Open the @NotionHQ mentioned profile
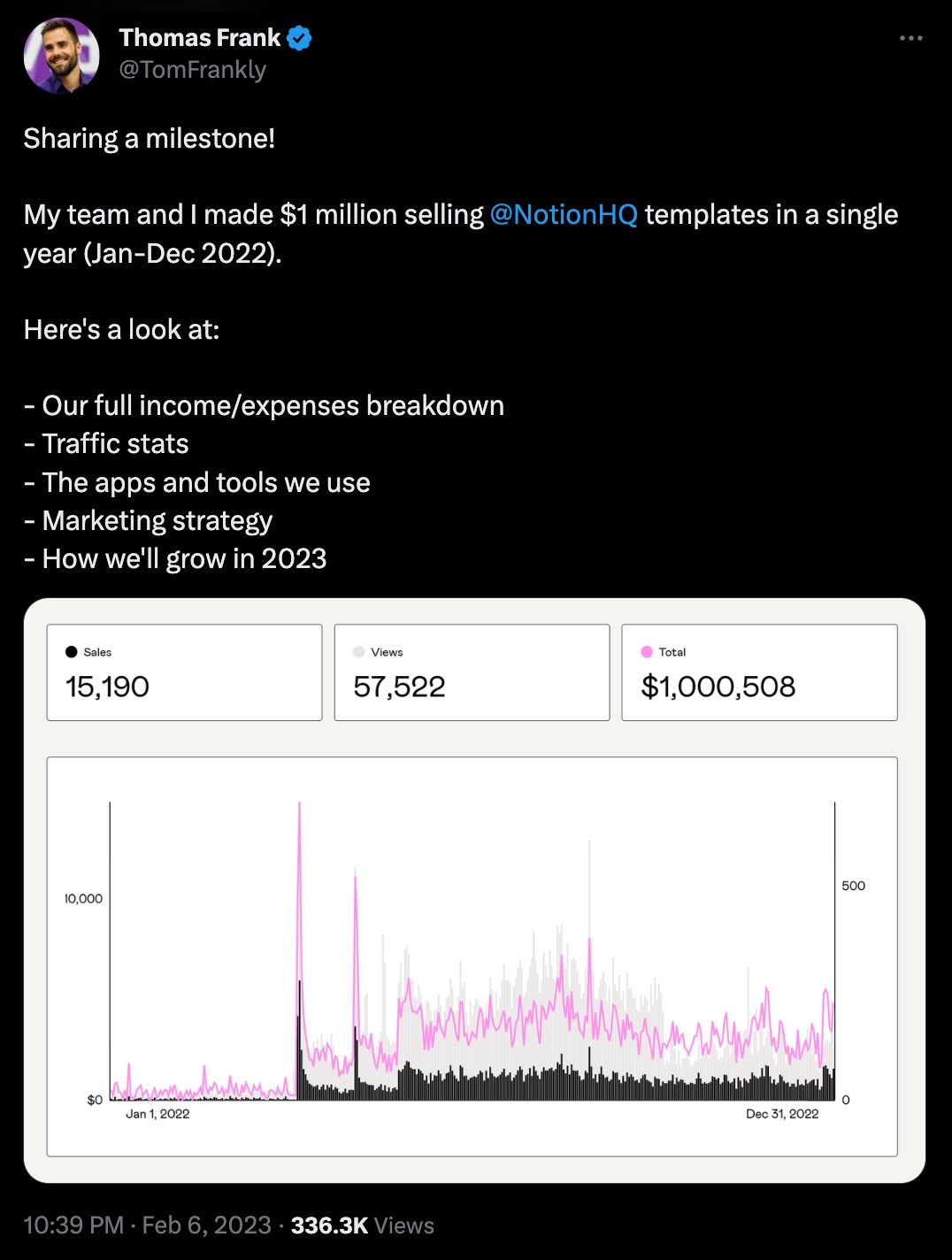 click(564, 214)
